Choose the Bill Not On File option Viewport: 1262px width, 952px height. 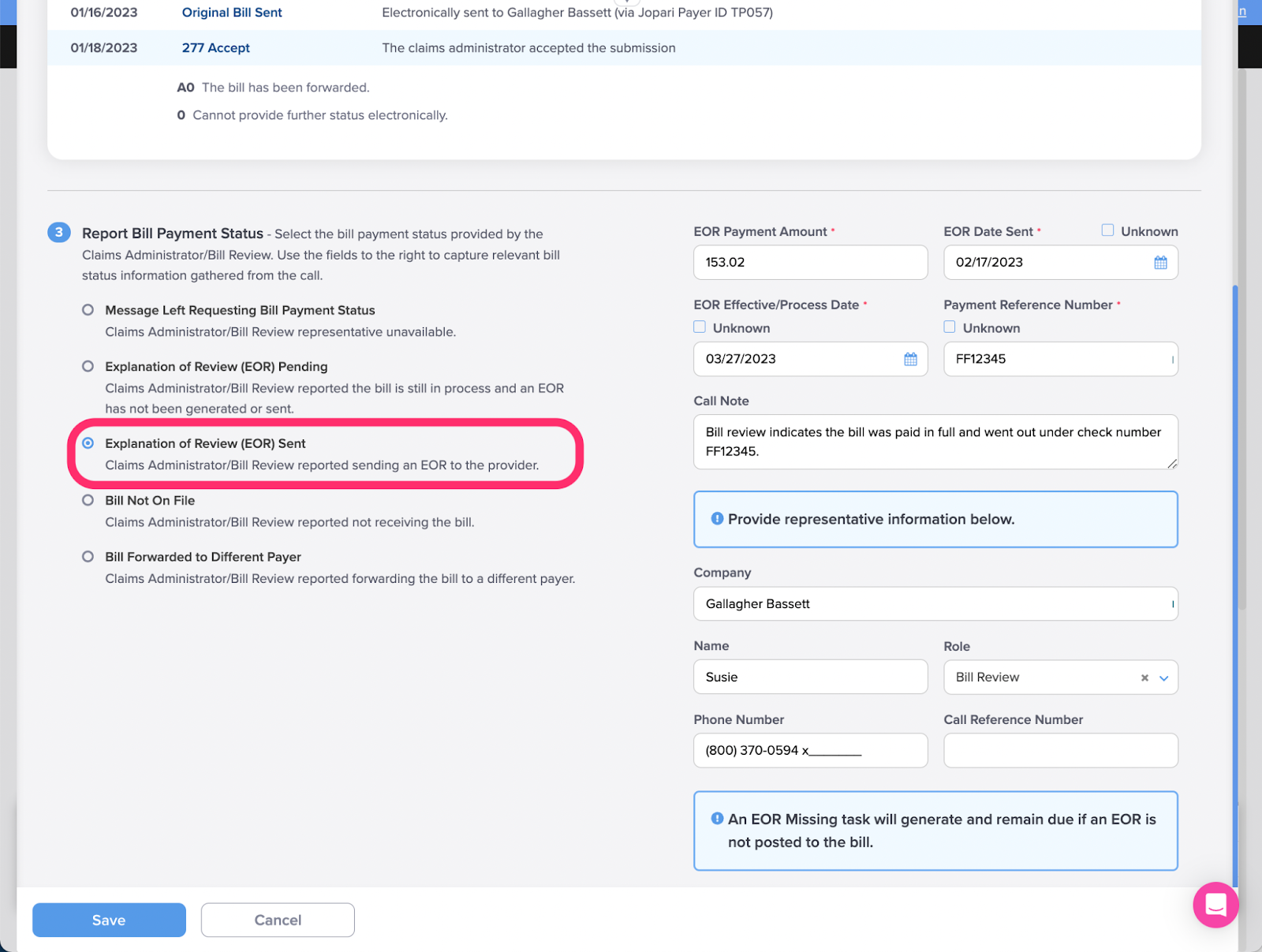[88, 500]
